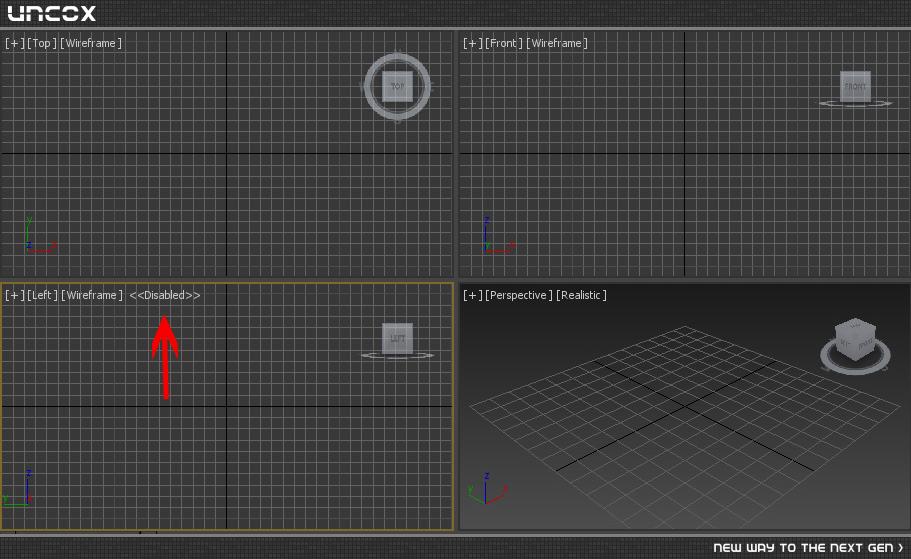The width and height of the screenshot is (911, 559).
Task: Open the [Realistic] shading menu
Action: [581, 295]
